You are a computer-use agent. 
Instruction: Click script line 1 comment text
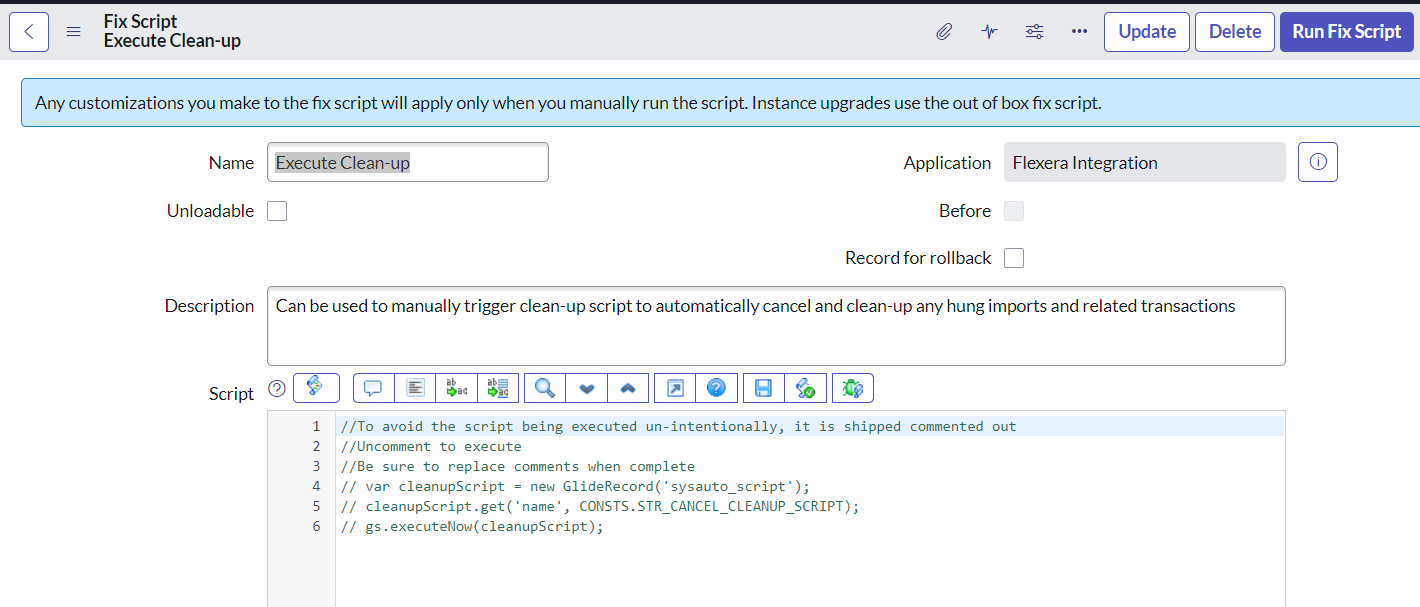678,426
